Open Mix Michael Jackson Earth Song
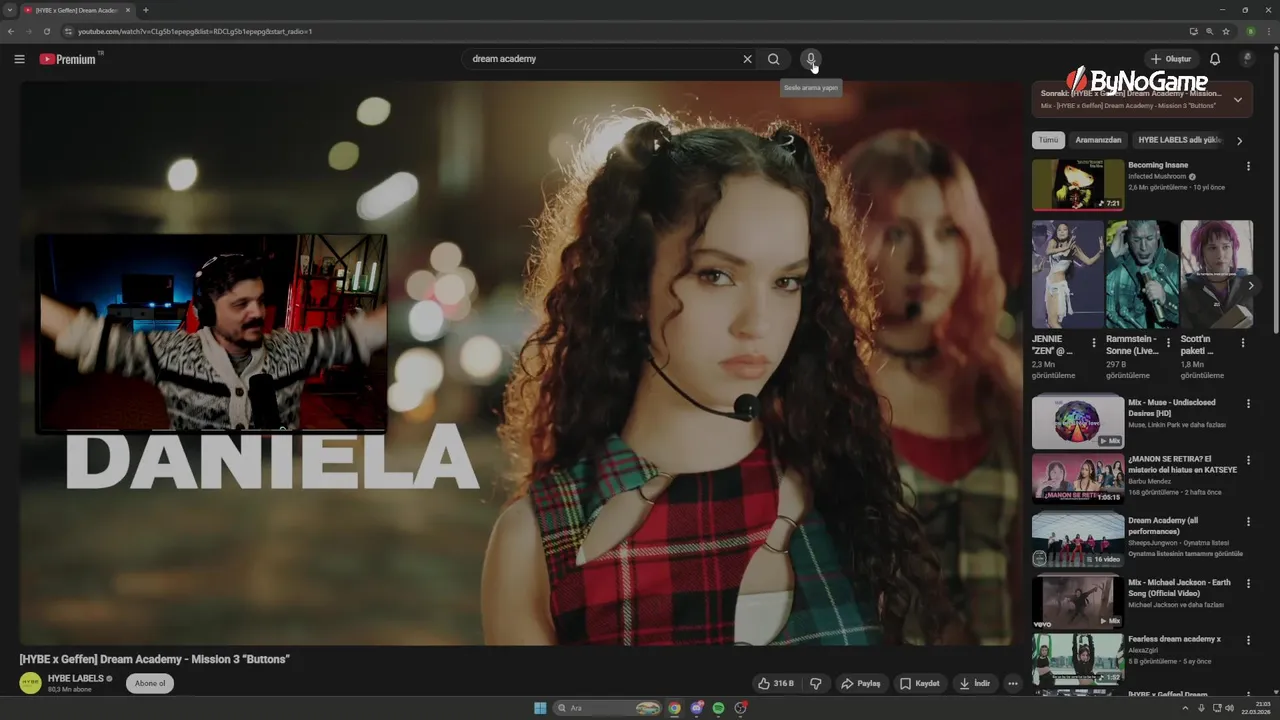Viewport: 1280px width, 720px height. (1078, 600)
